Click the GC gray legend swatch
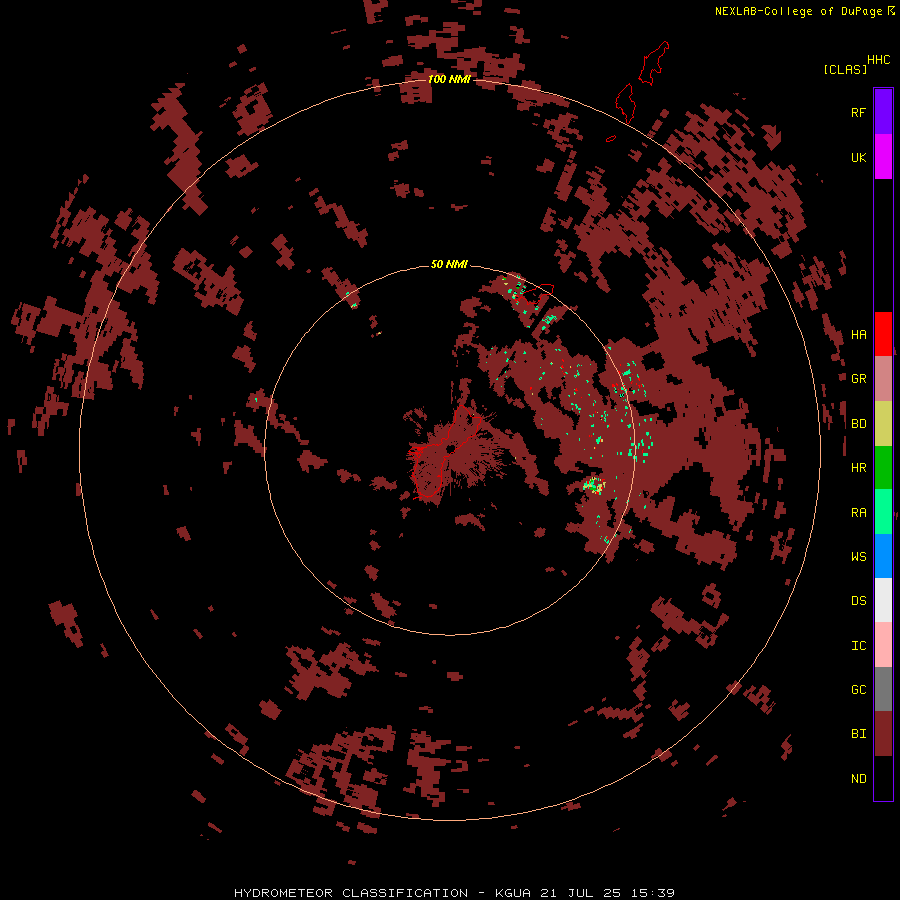The width and height of the screenshot is (900, 900). click(x=883, y=689)
